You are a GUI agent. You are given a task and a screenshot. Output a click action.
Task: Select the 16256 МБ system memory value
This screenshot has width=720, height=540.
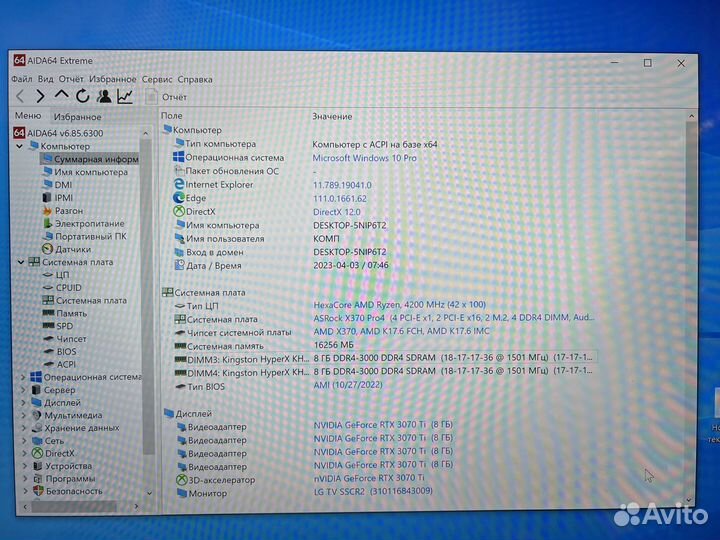pyautogui.click(x=333, y=345)
